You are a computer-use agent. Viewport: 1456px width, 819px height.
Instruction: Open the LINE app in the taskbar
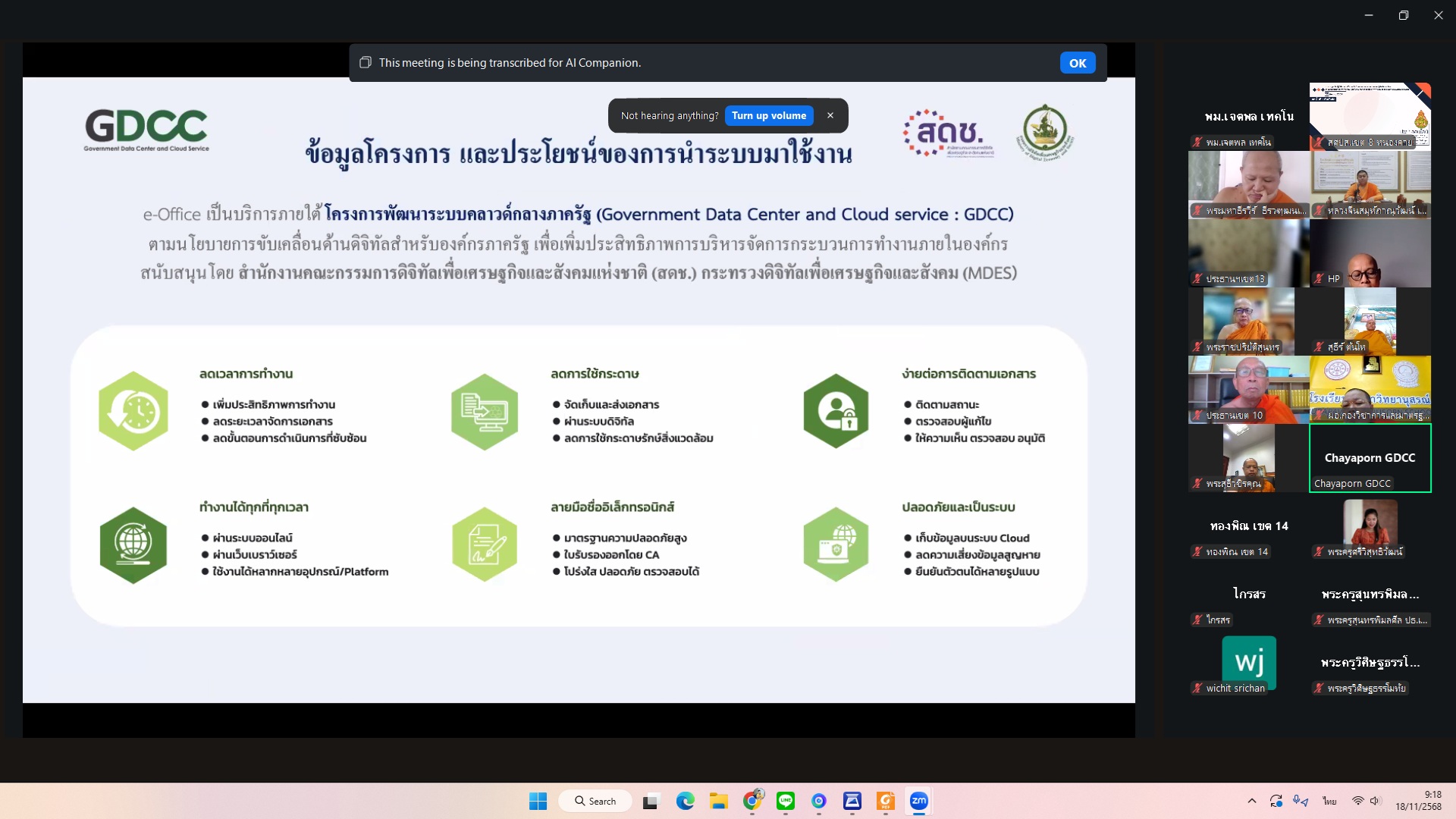tap(786, 801)
